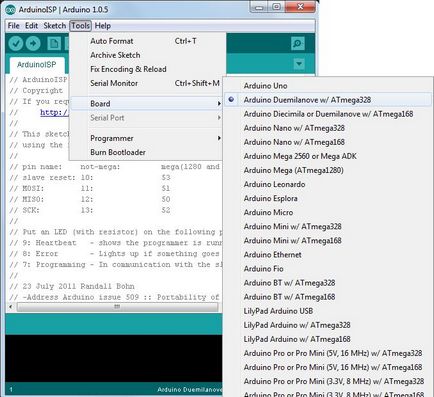
Task: Expand the Programmer submenu arrow
Action: pyautogui.click(x=219, y=138)
